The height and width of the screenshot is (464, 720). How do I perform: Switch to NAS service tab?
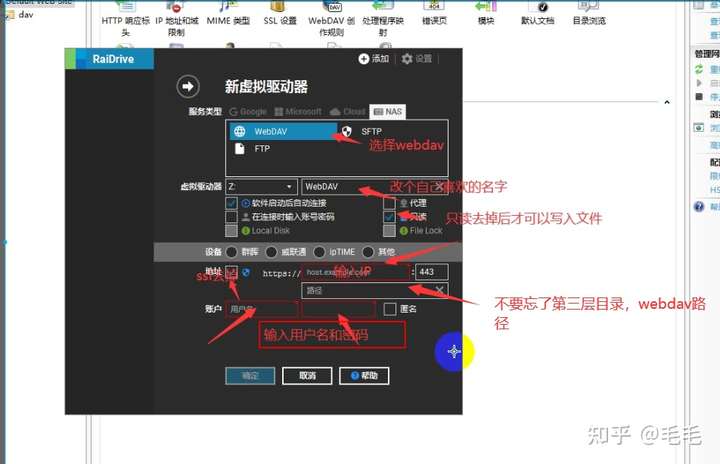click(x=388, y=112)
